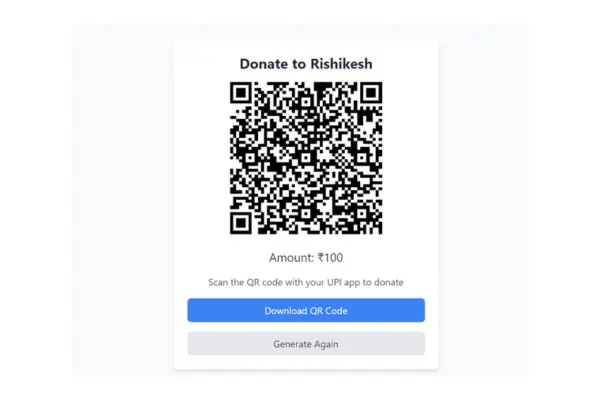600x400 pixels.
Task: Click the left-middle alignment square of QR code
Action: [x=250, y=158]
